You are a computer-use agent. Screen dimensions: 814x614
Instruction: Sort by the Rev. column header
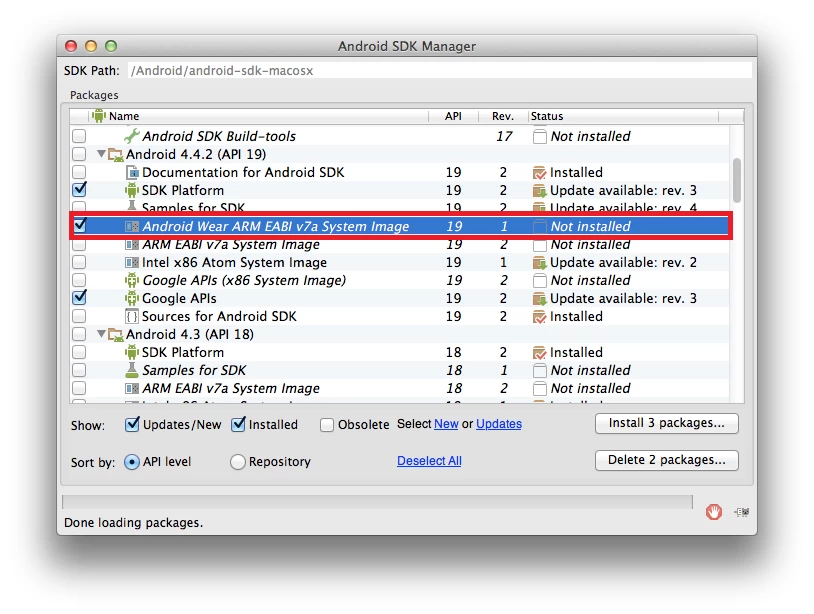click(503, 116)
